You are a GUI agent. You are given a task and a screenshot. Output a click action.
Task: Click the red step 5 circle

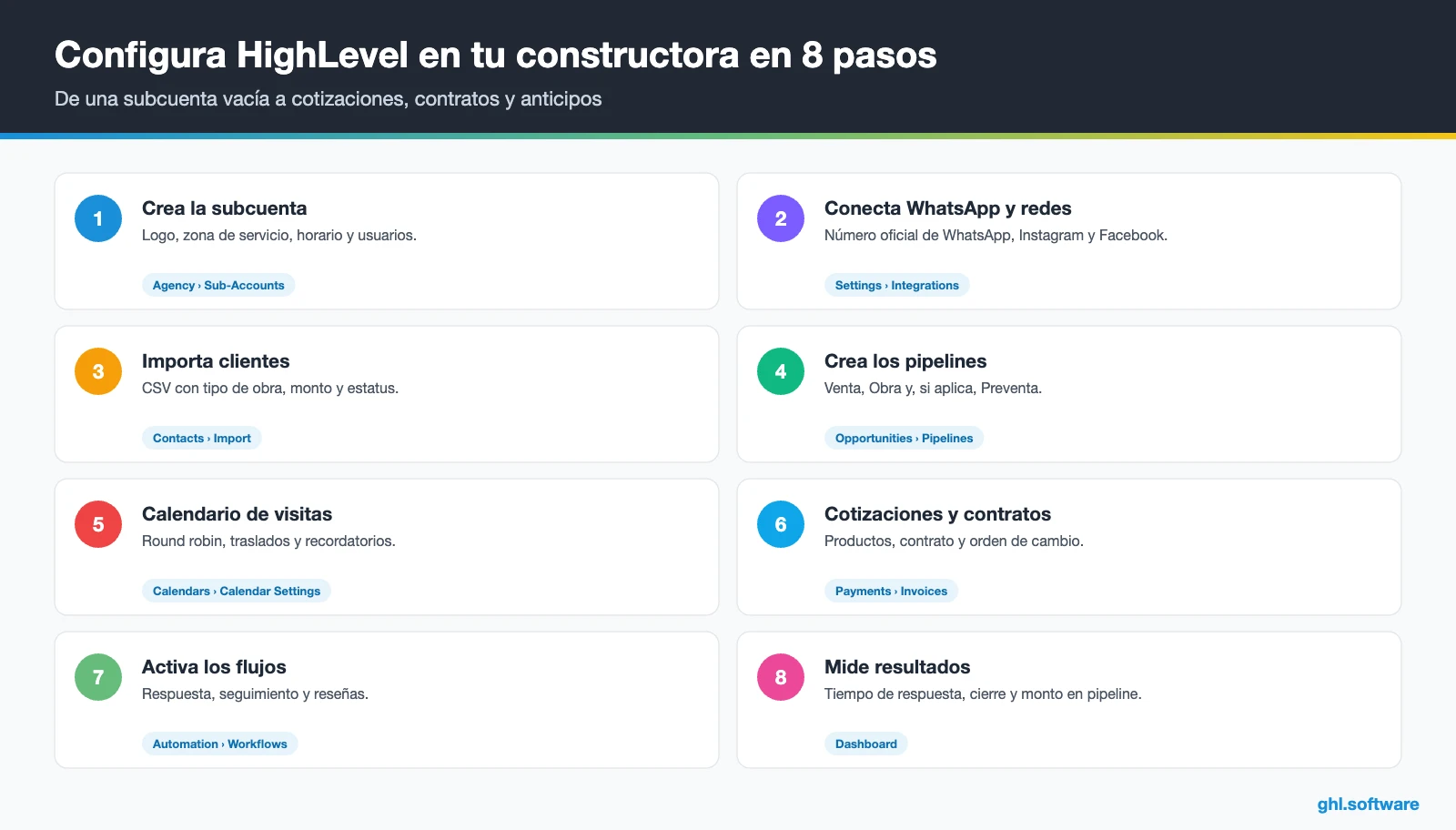pyautogui.click(x=98, y=524)
